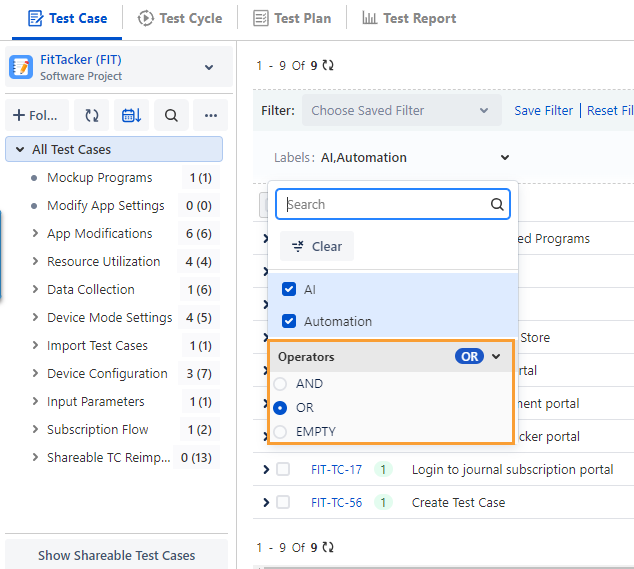This screenshot has width=634, height=569.
Task: Expand the Resource Utilization folder
Action: pyautogui.click(x=35, y=261)
